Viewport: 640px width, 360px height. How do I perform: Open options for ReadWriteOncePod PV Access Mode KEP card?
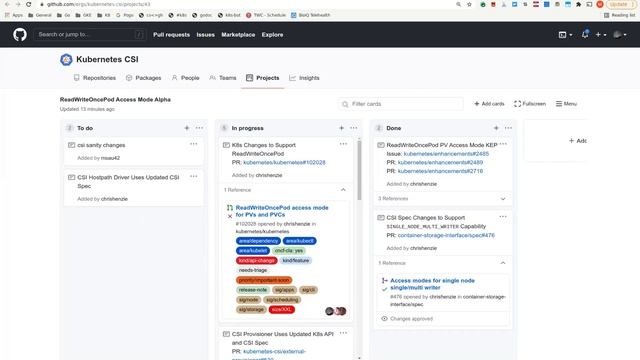(x=503, y=144)
